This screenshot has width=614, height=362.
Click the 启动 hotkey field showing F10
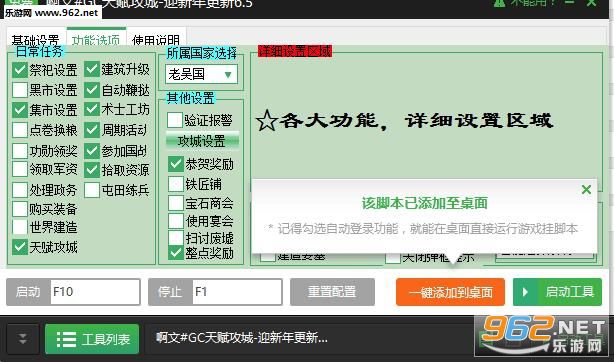click(95, 292)
